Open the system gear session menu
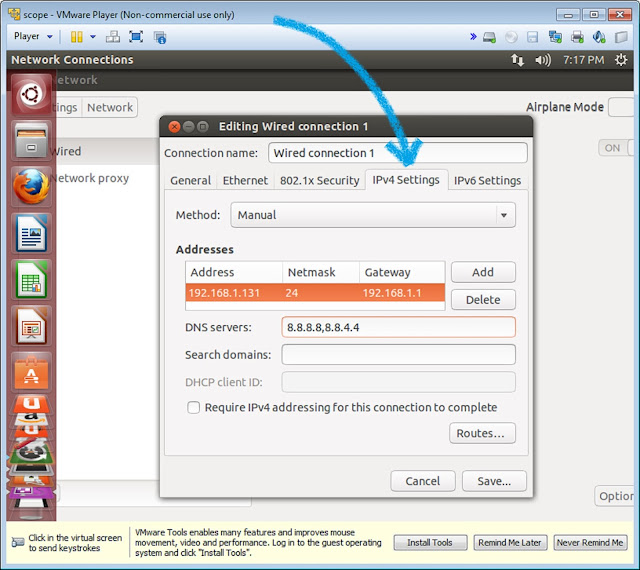 (x=621, y=60)
